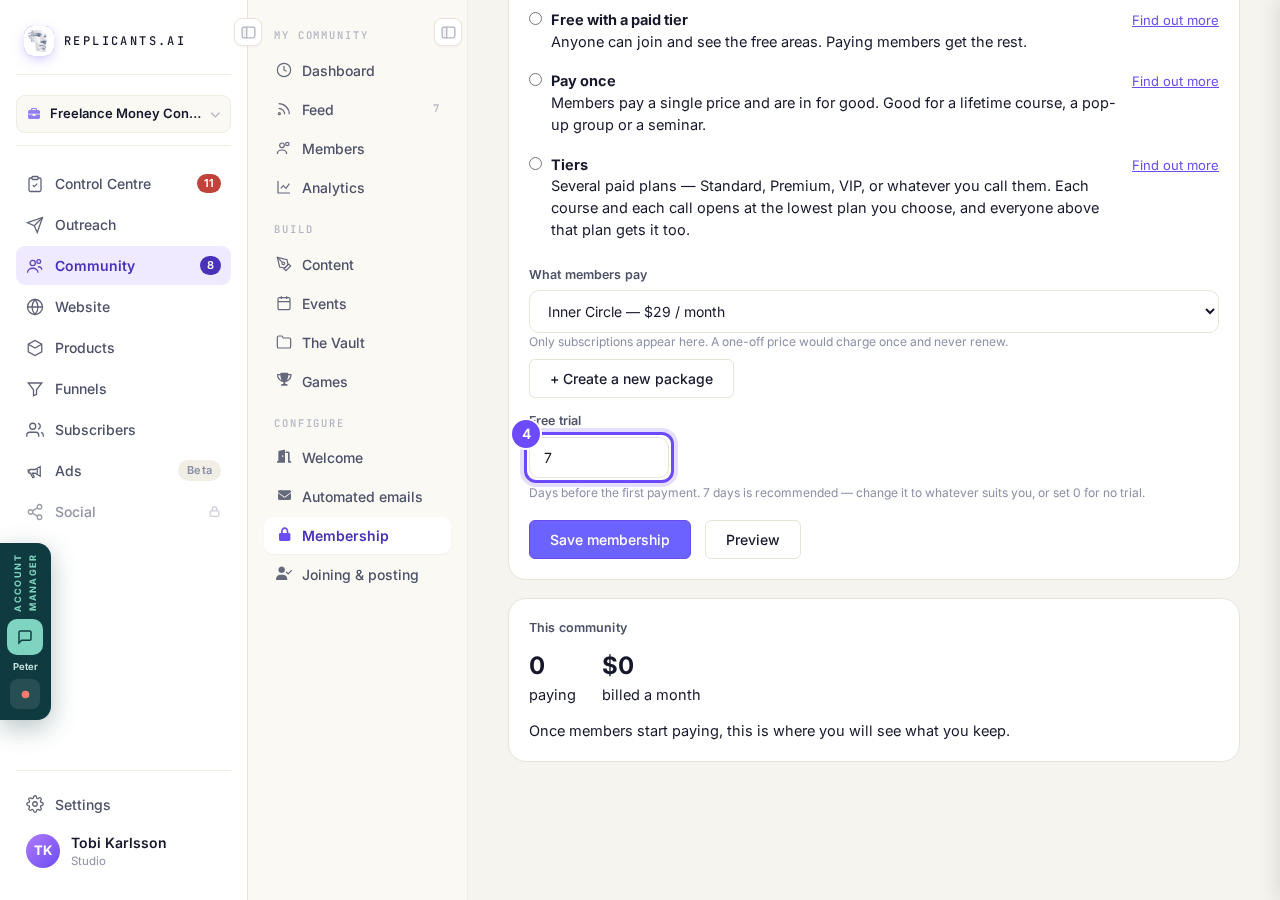
Task: Click Find out more beside Pay once
Action: click(x=1175, y=81)
